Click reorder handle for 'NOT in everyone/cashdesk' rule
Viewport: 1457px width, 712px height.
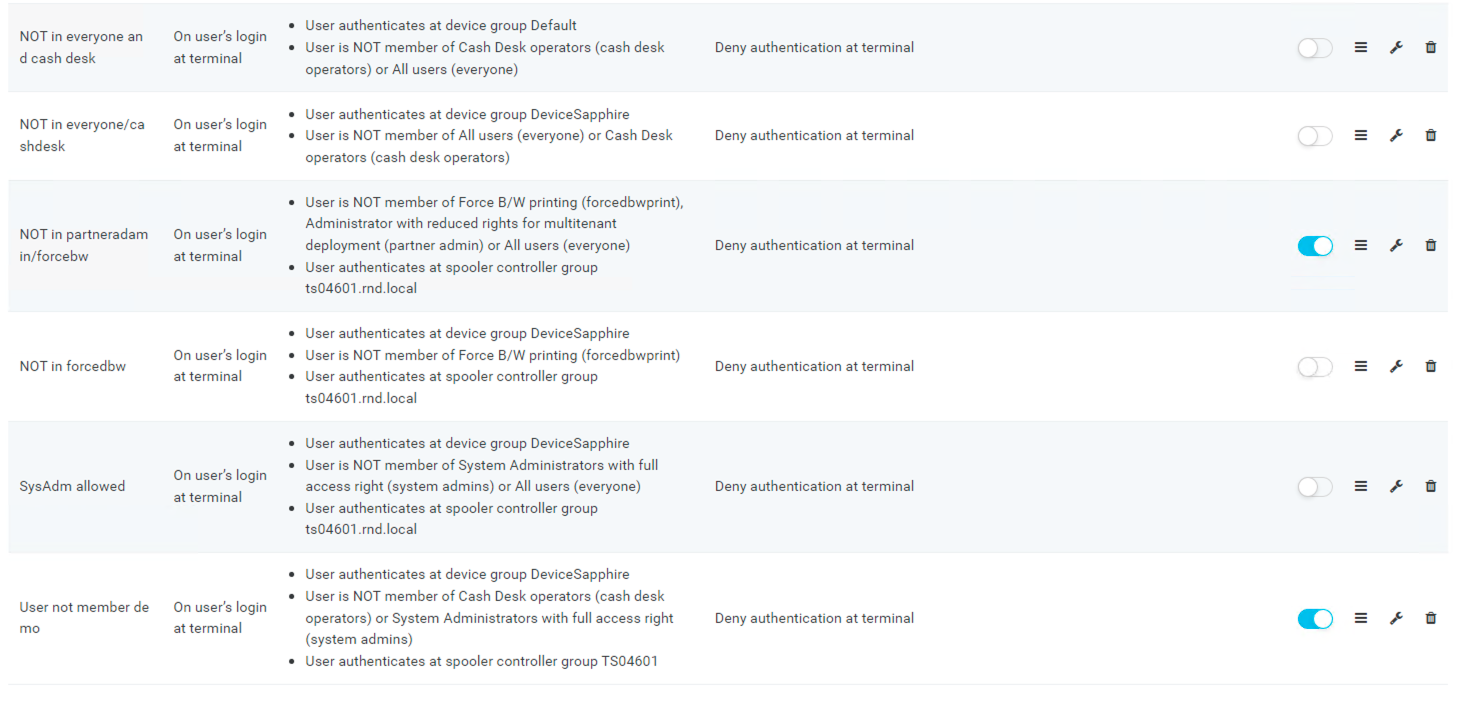(1360, 136)
